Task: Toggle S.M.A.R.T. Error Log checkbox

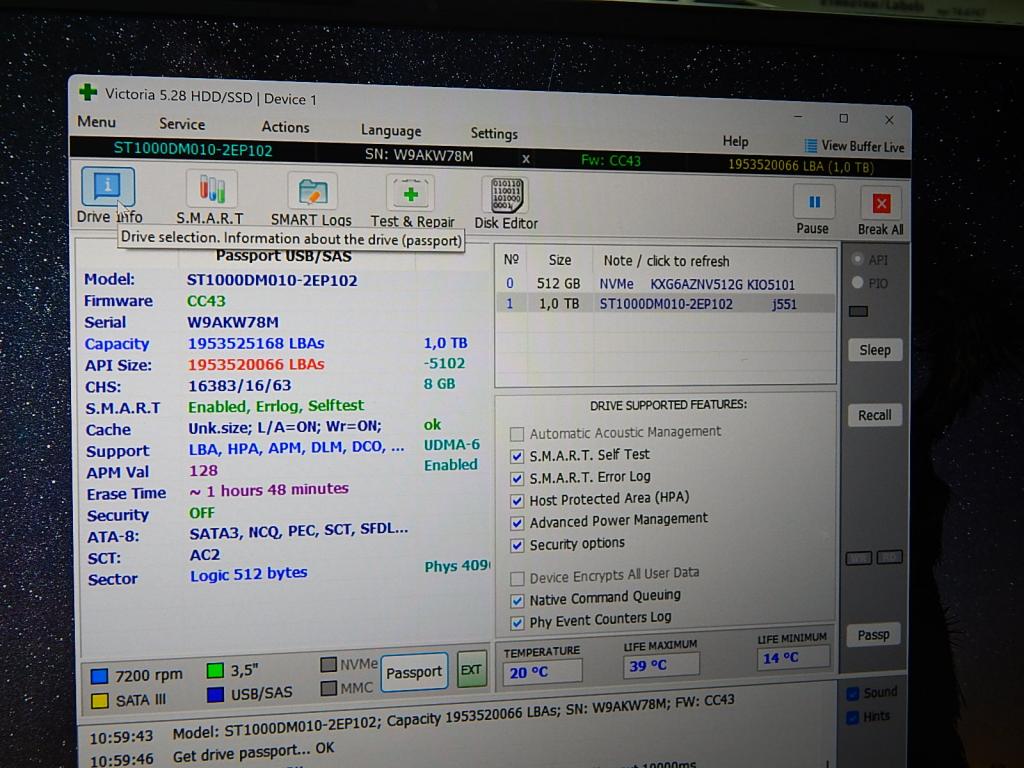Action: coord(517,479)
